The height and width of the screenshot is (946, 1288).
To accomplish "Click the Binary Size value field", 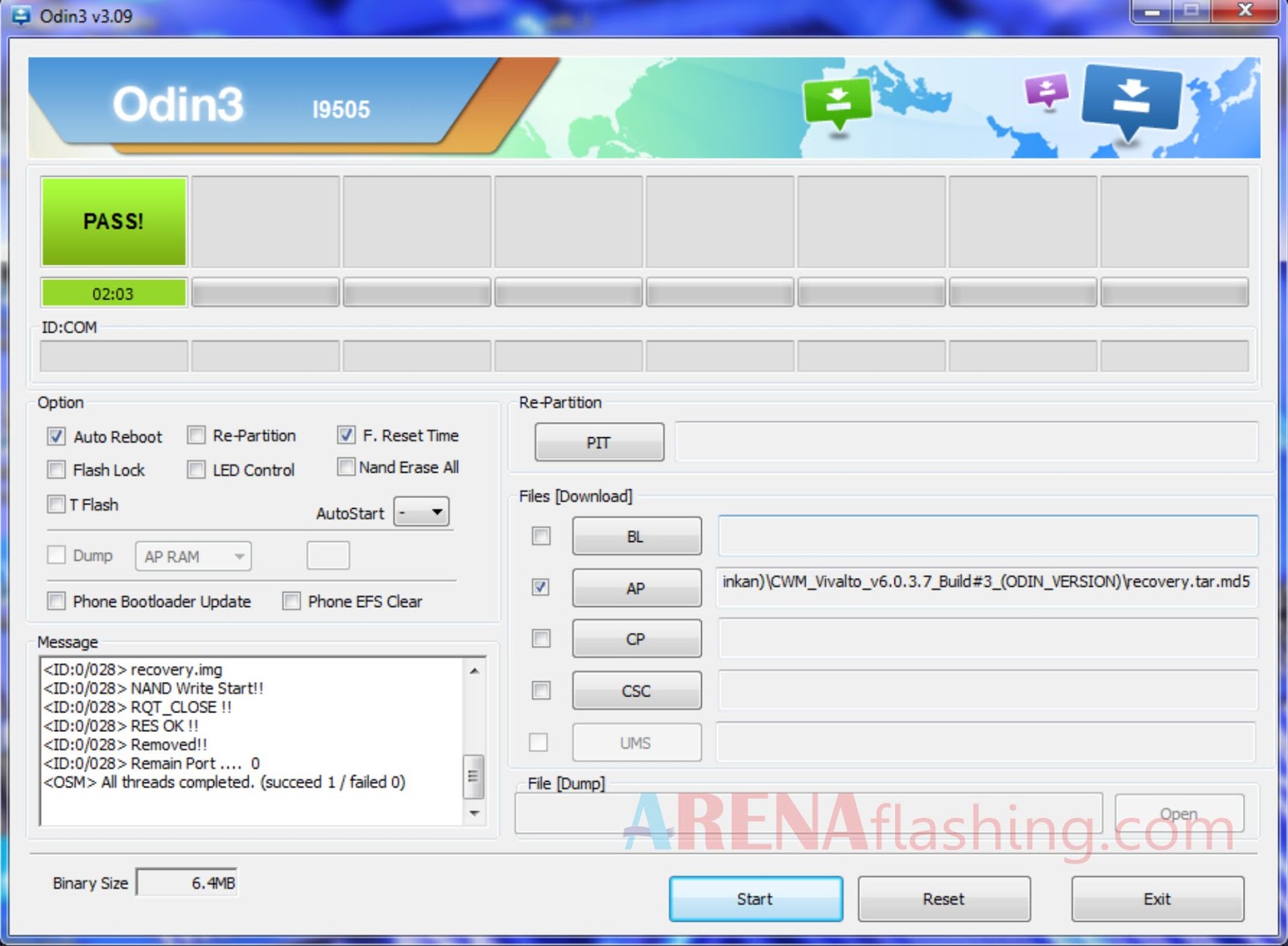I will click(x=187, y=883).
